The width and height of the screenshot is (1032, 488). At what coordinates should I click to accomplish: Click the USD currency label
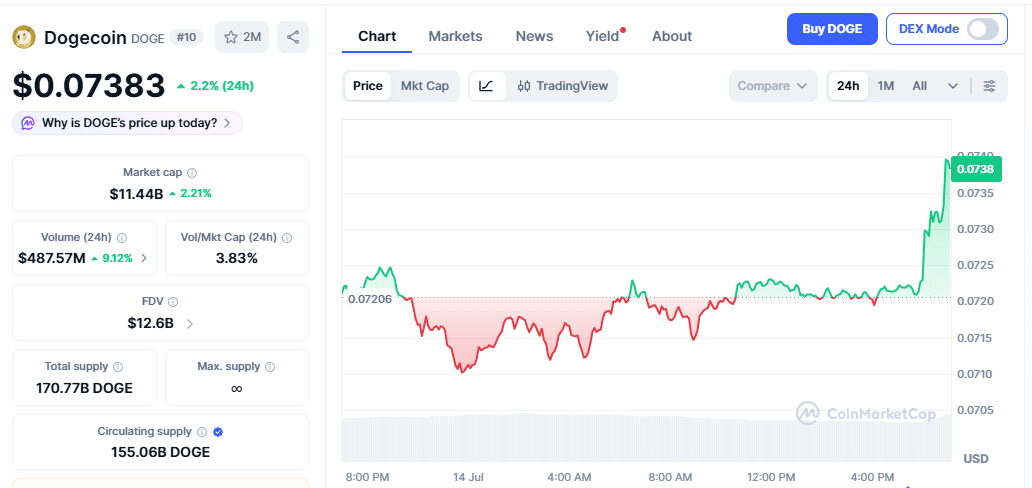pyautogui.click(x=975, y=458)
